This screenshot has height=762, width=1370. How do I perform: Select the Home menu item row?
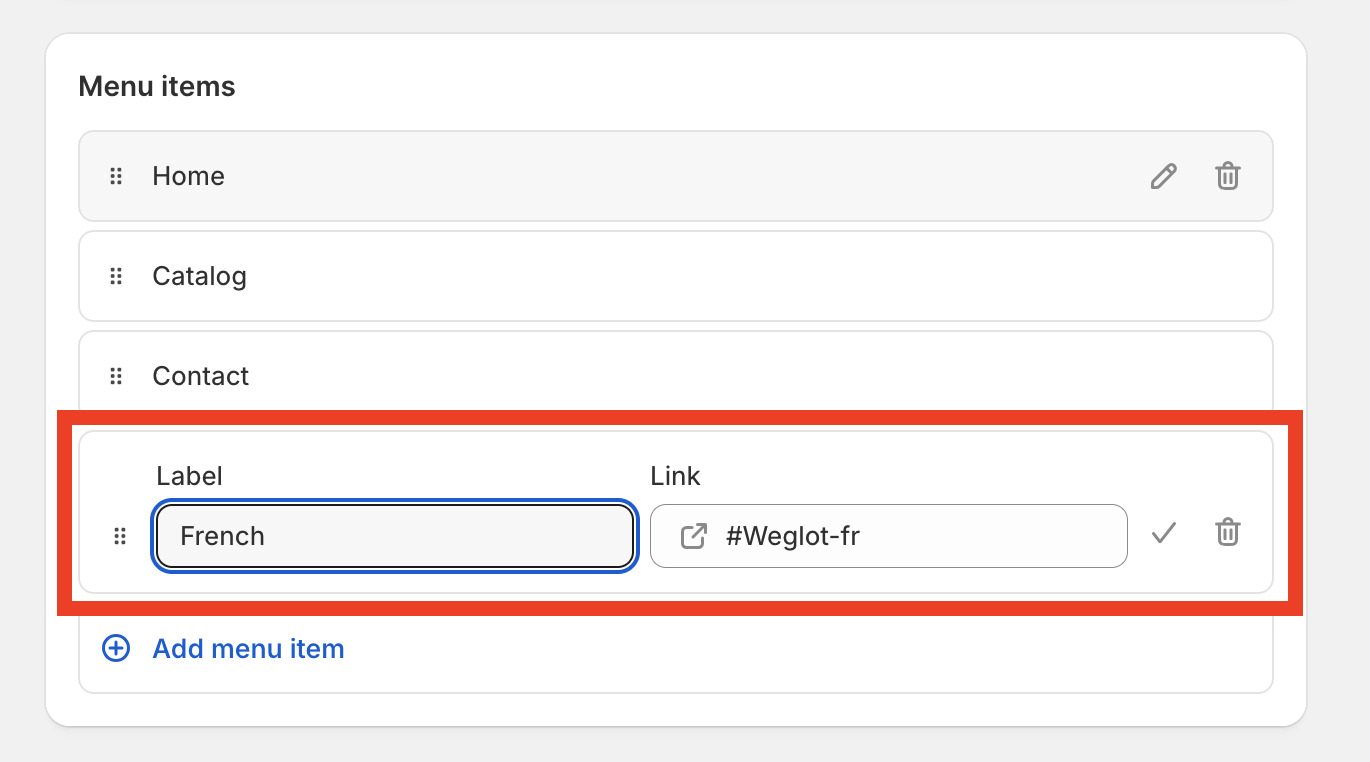(x=676, y=176)
